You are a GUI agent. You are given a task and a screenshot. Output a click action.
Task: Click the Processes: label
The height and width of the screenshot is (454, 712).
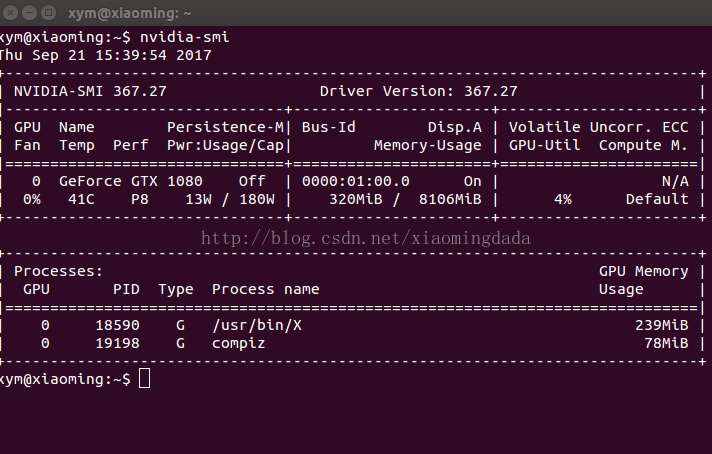59,271
